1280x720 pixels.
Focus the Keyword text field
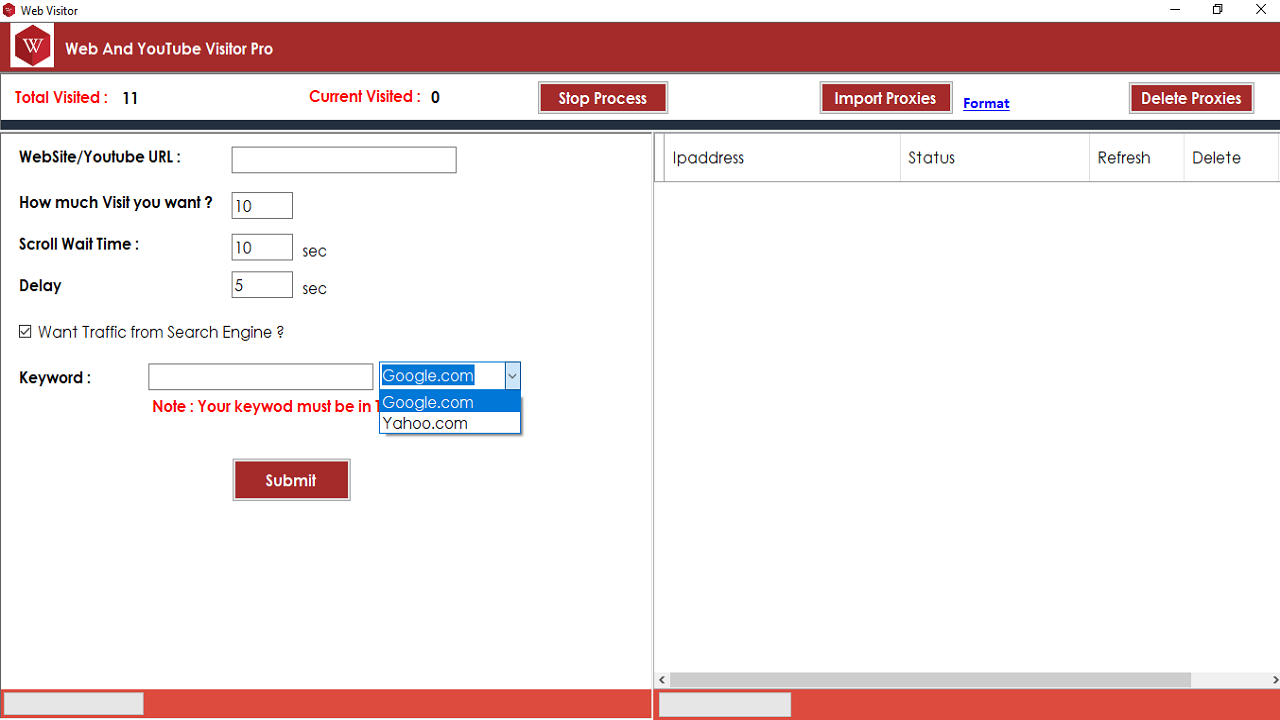click(x=260, y=377)
